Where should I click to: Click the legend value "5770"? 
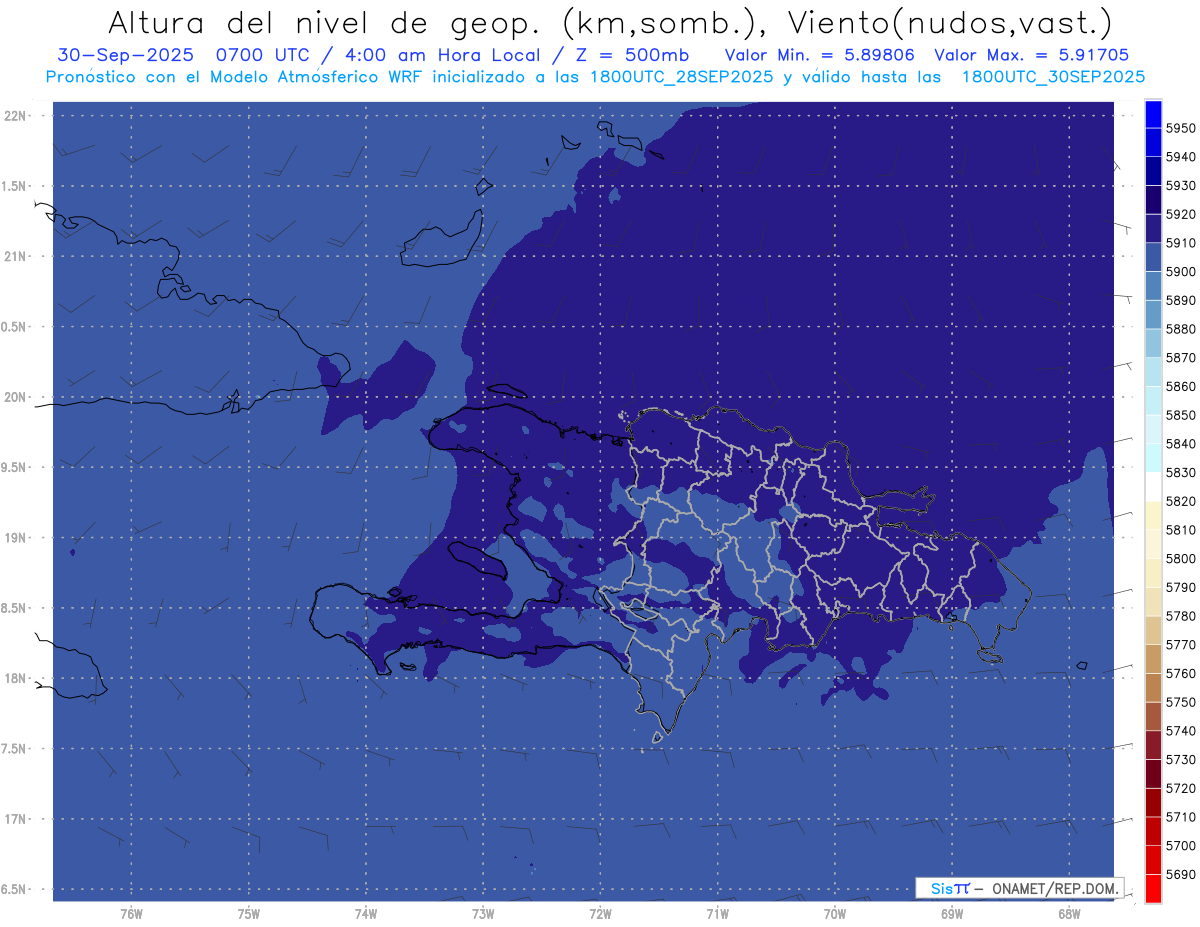1180,645
